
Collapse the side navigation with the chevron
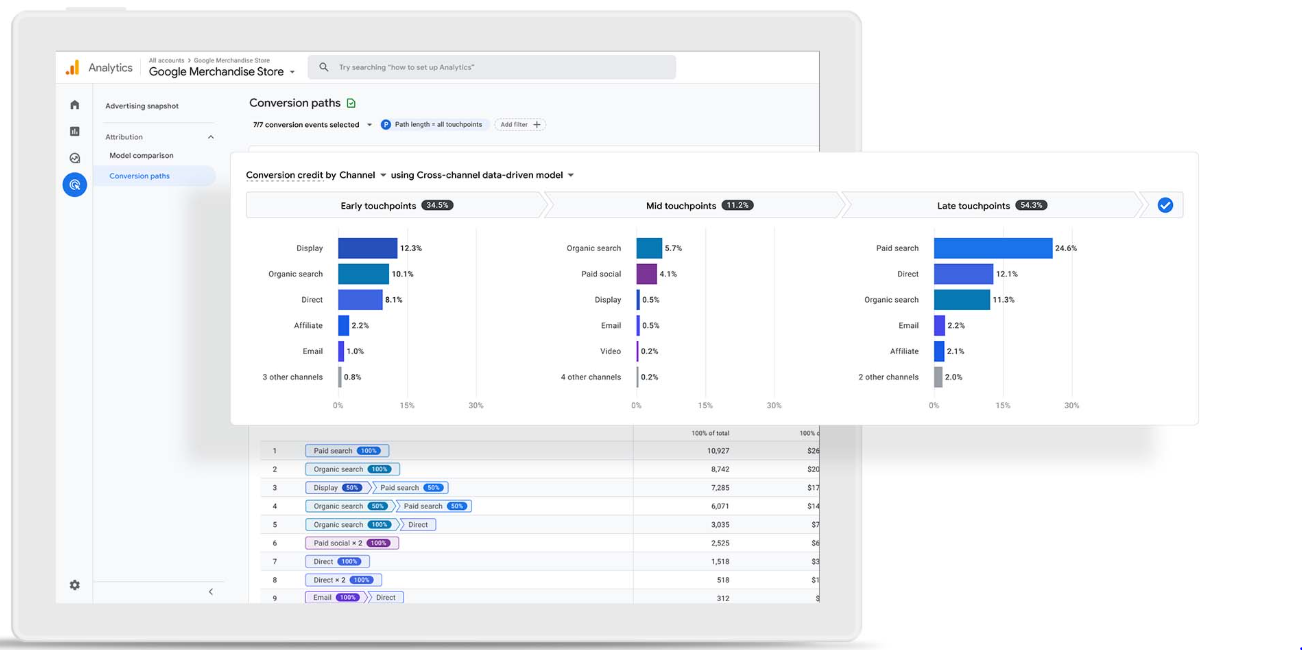click(x=210, y=592)
